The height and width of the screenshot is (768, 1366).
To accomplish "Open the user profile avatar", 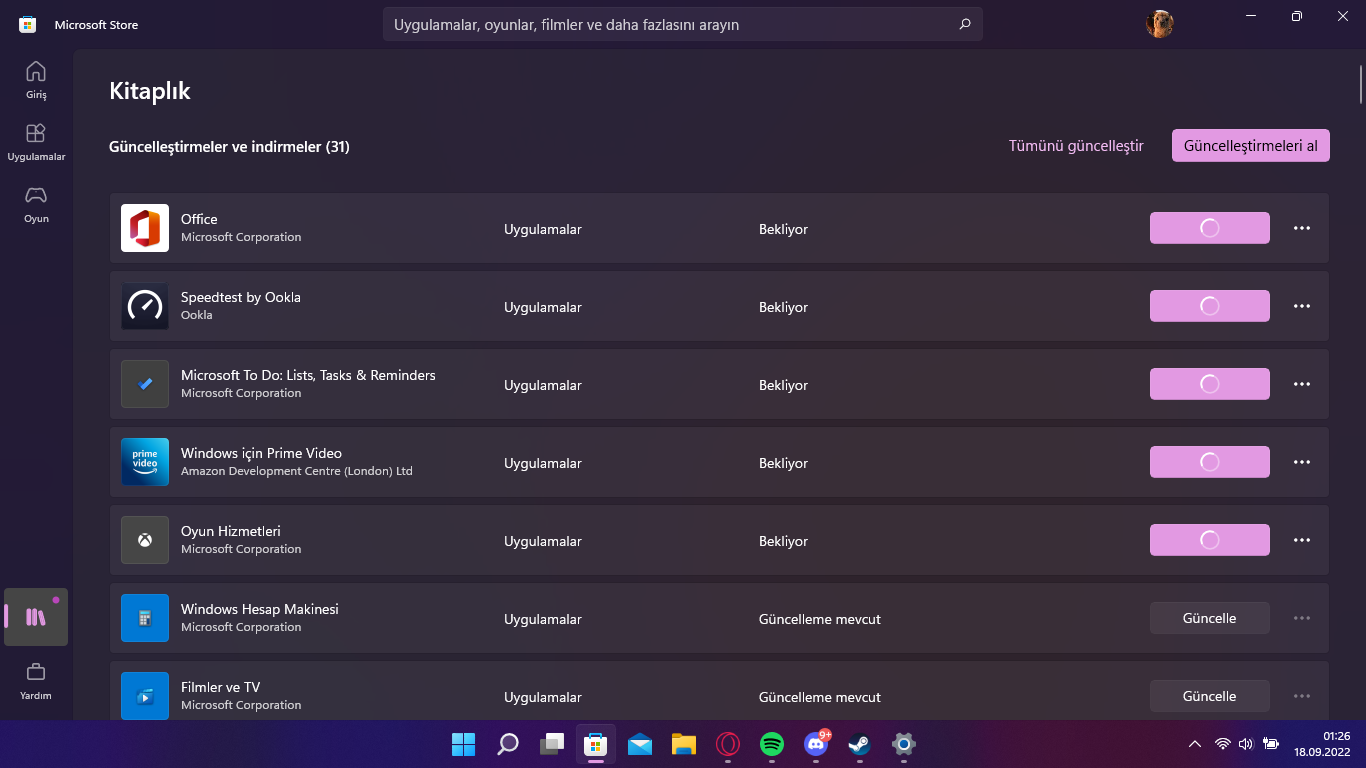I will click(x=1160, y=24).
